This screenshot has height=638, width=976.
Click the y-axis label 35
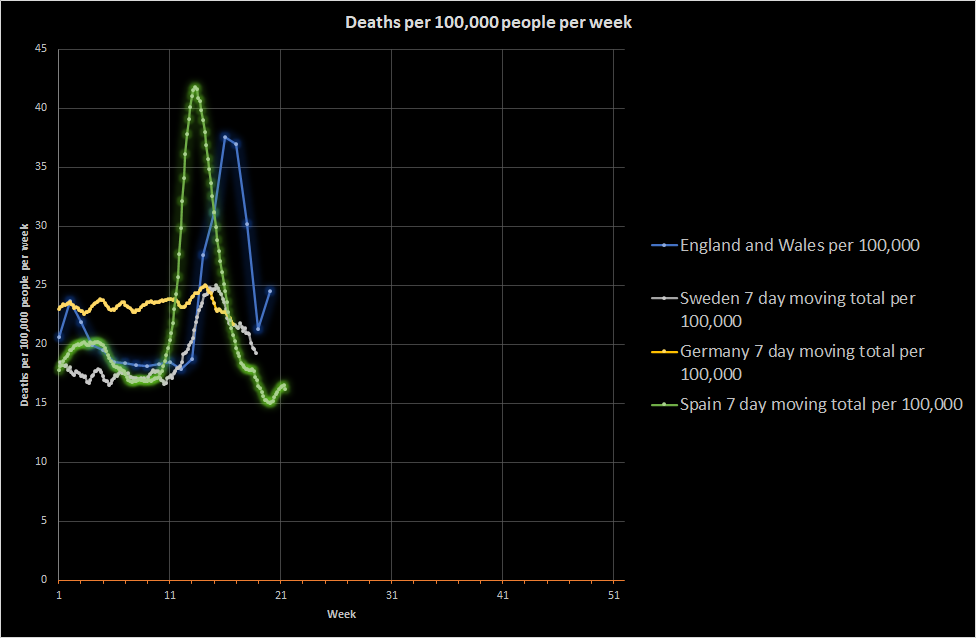tap(41, 167)
